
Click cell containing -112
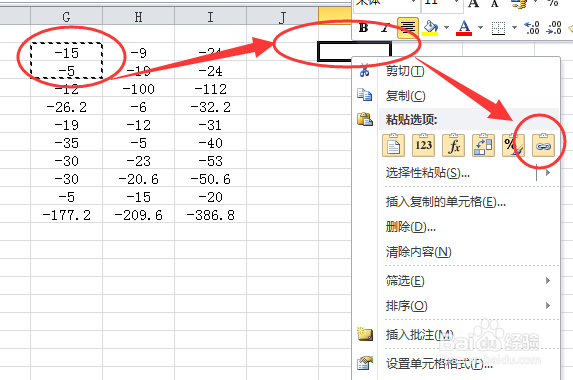[210, 89]
